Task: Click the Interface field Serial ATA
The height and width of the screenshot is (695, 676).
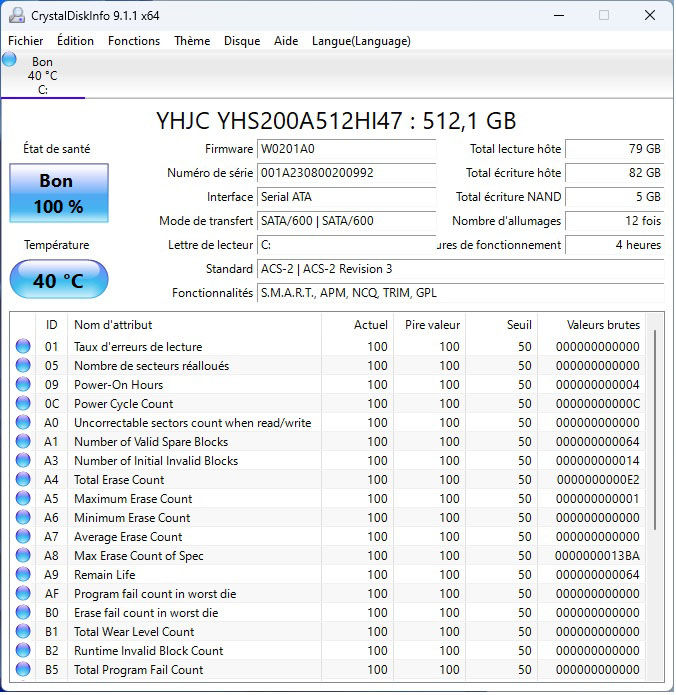Action: coord(347,197)
